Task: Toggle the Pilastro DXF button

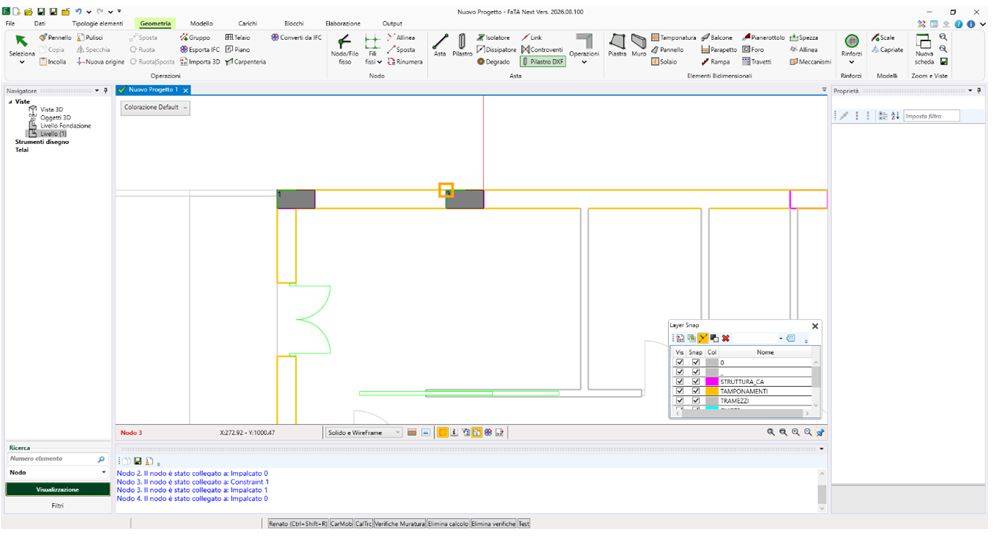Action: click(543, 62)
